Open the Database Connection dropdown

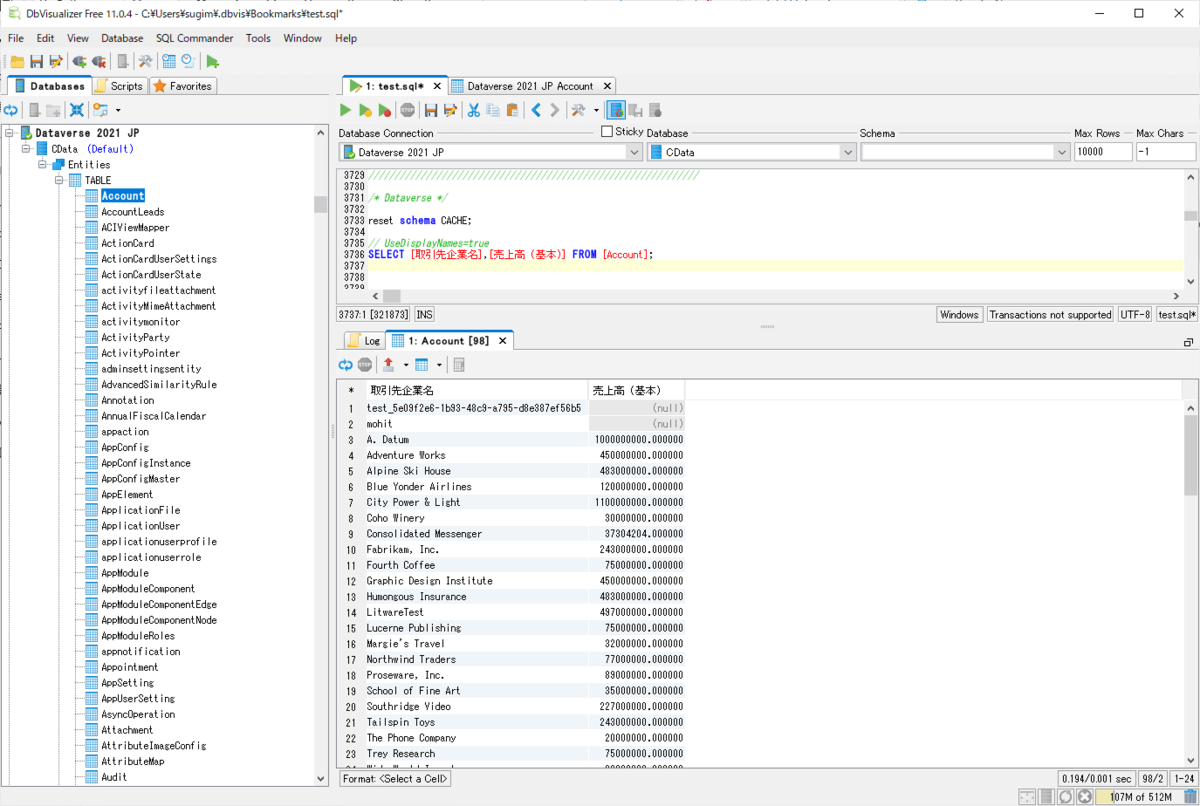tap(634, 152)
